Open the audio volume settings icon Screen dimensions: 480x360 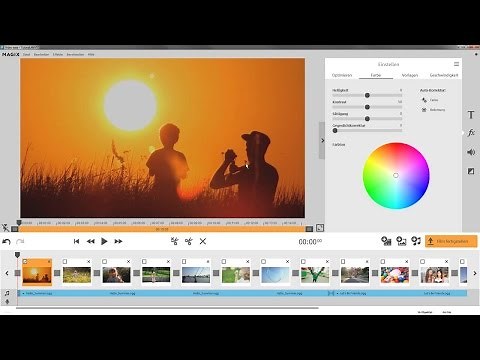[x=471, y=152]
